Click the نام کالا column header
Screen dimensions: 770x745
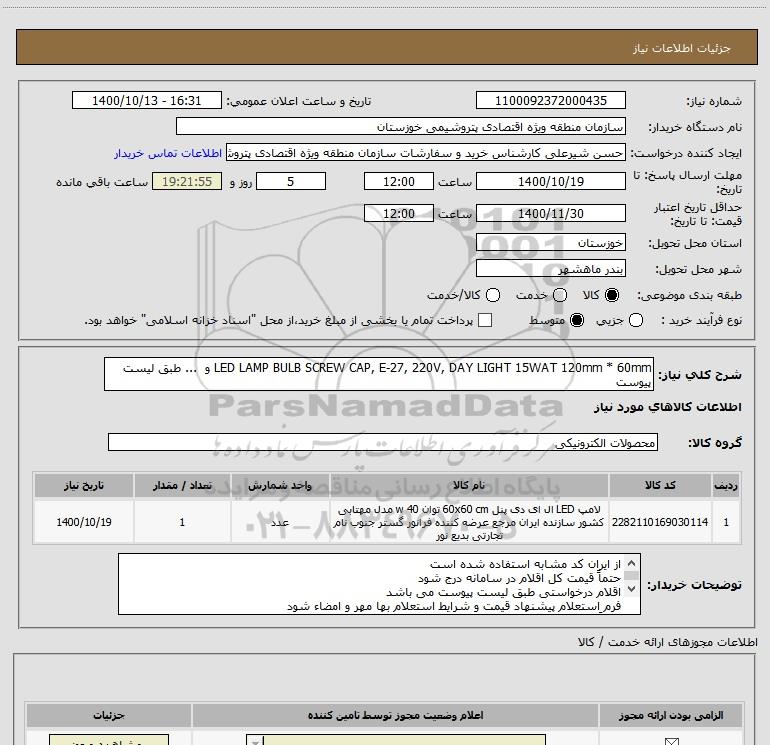click(x=468, y=485)
